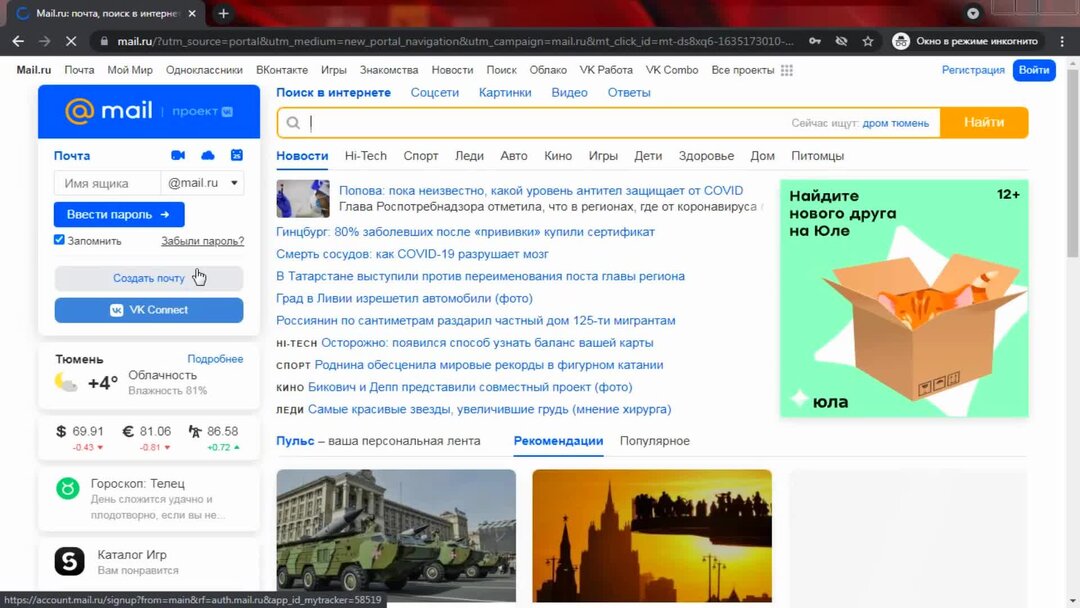The width and height of the screenshot is (1080, 608).
Task: Click the Найти search button
Action: coord(984,123)
